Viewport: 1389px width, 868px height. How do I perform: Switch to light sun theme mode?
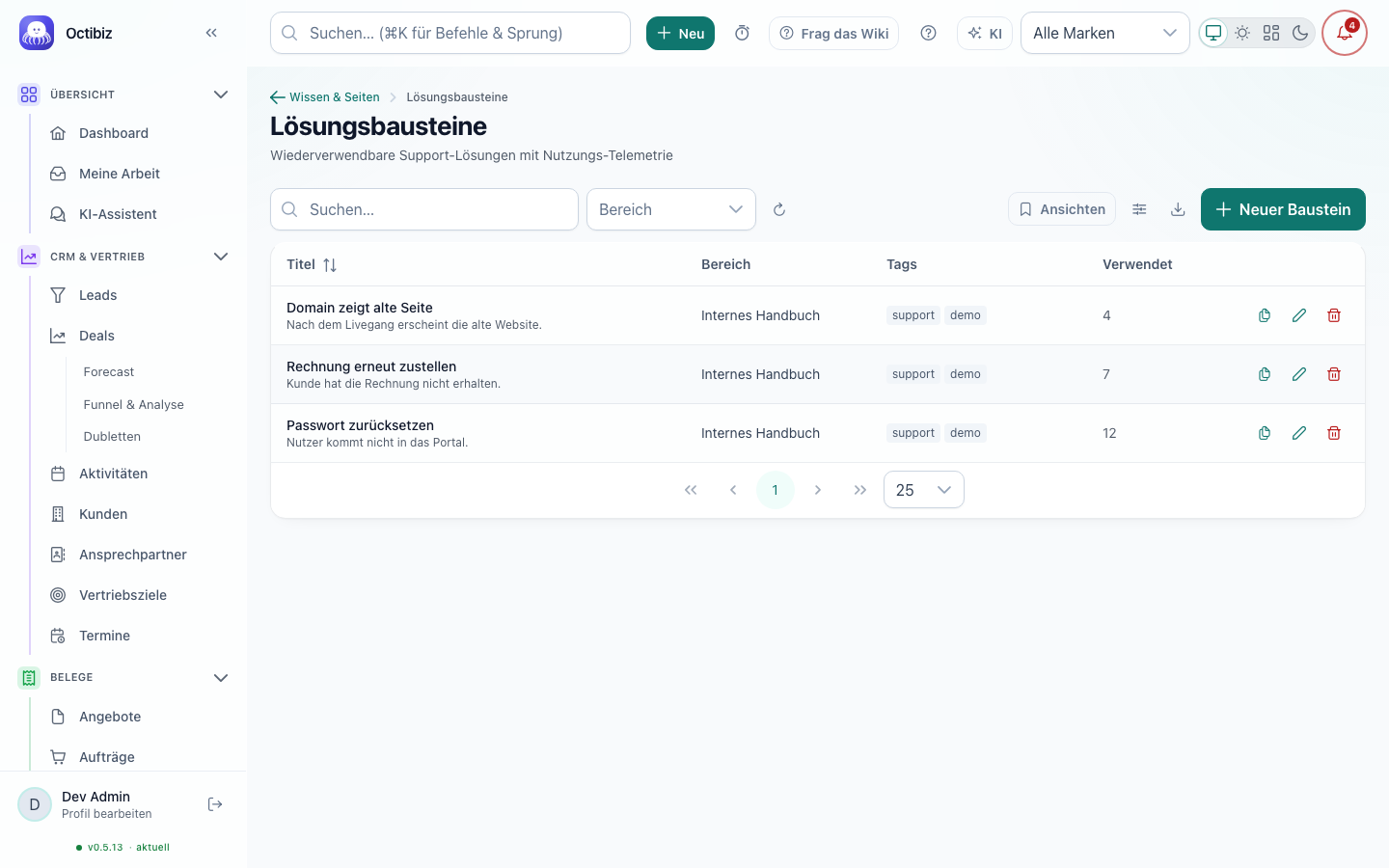pyautogui.click(x=1242, y=33)
